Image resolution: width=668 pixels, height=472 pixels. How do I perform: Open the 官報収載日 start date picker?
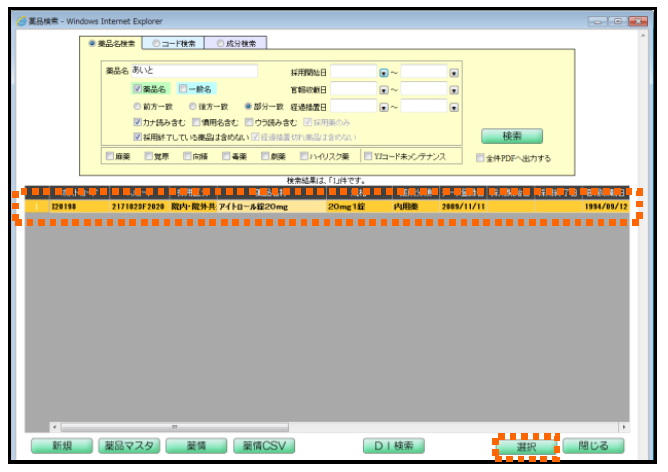(383, 90)
